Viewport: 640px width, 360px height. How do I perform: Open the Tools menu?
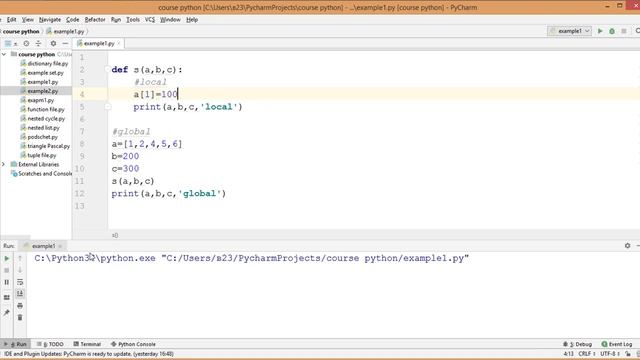point(133,20)
